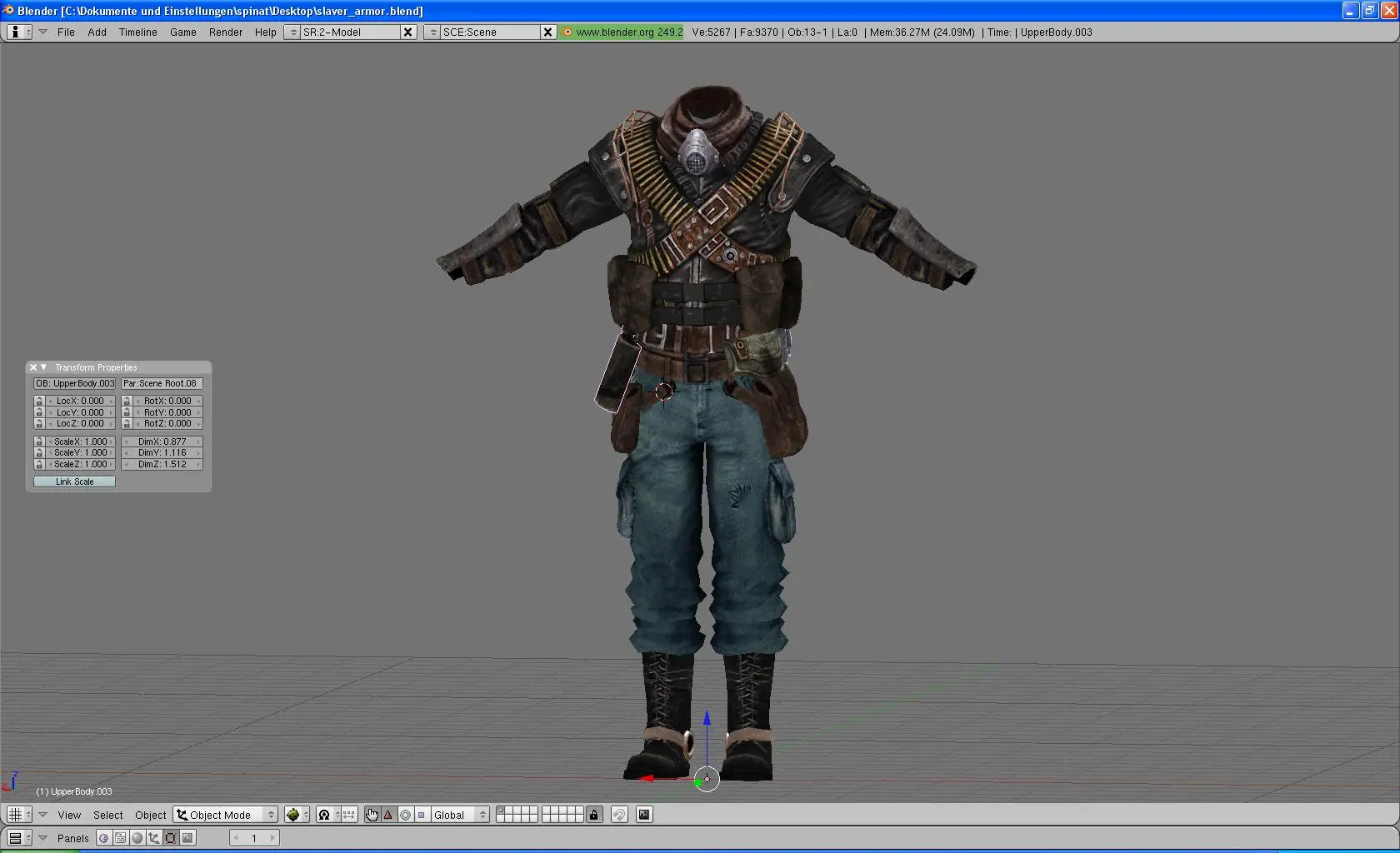Open the Add menu
This screenshot has height=853, width=1400.
(97, 32)
